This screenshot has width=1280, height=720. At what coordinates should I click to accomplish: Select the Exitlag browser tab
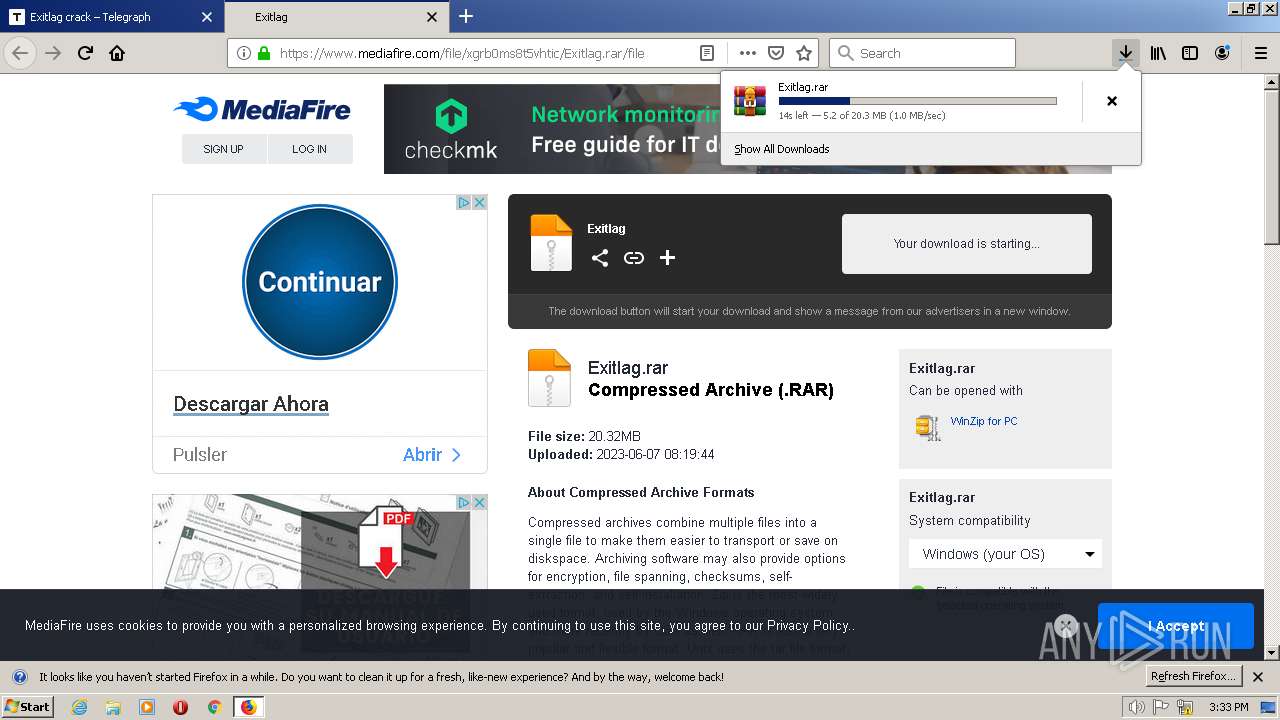(x=336, y=16)
